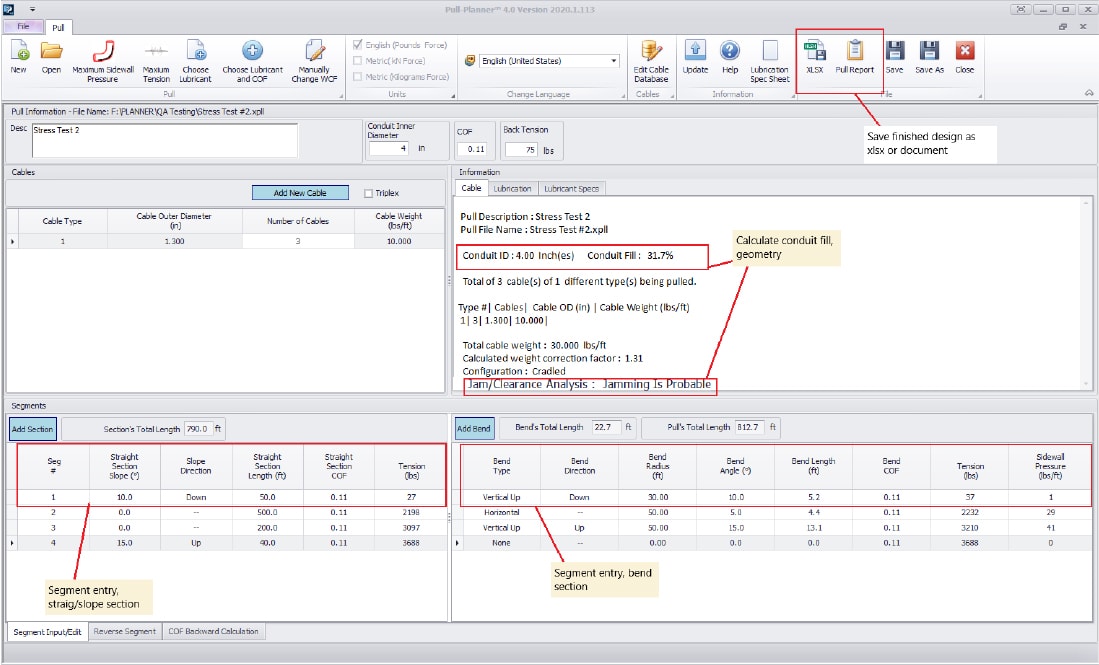Switch to the Cable information tab
The image size is (1099, 665).
tap(472, 188)
